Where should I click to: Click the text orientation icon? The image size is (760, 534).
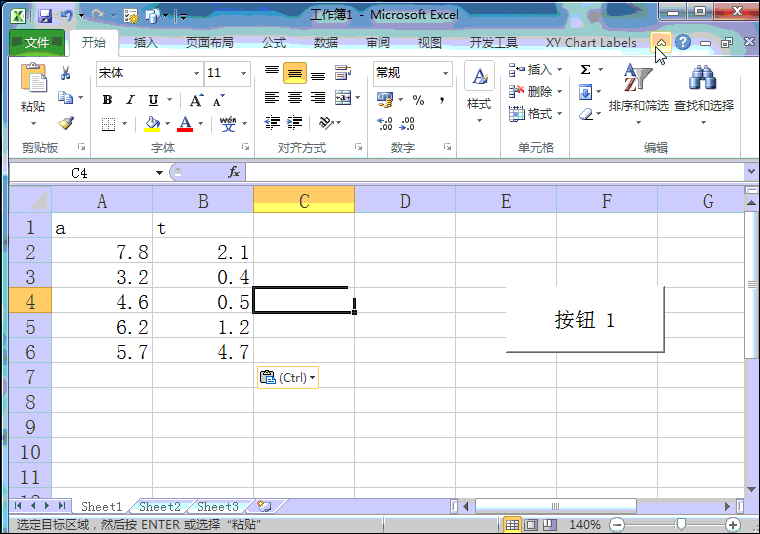click(x=326, y=123)
